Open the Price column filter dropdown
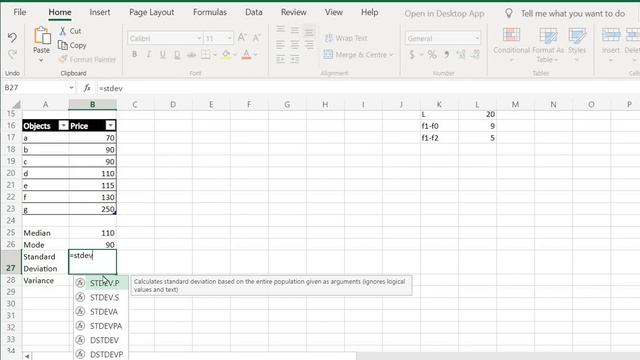The height and width of the screenshot is (360, 640). click(x=110, y=126)
